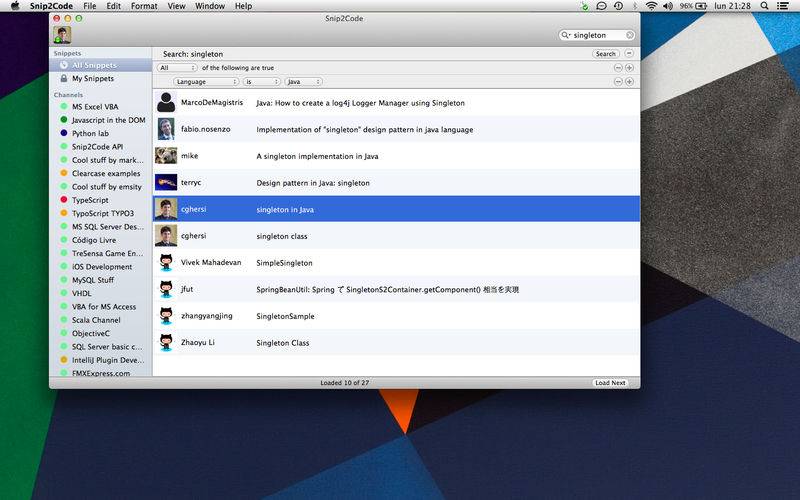The image size is (800, 500).
Task: Open the Window menu
Action: pyautogui.click(x=210, y=6)
